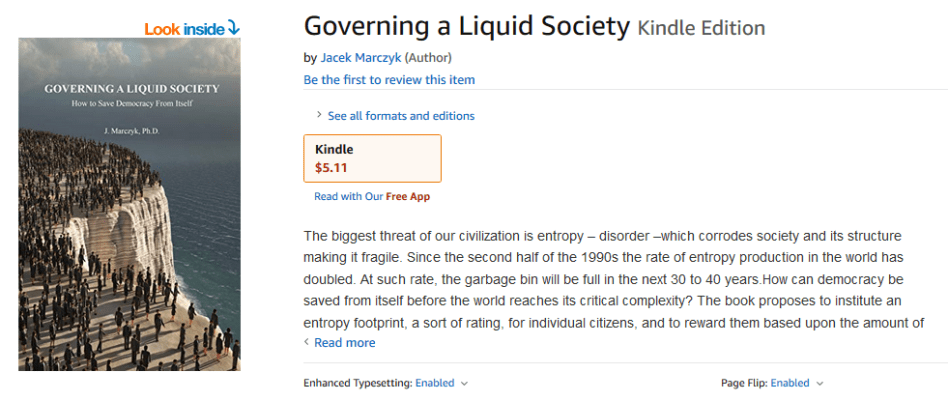Select the Kindle format box

tap(372, 158)
